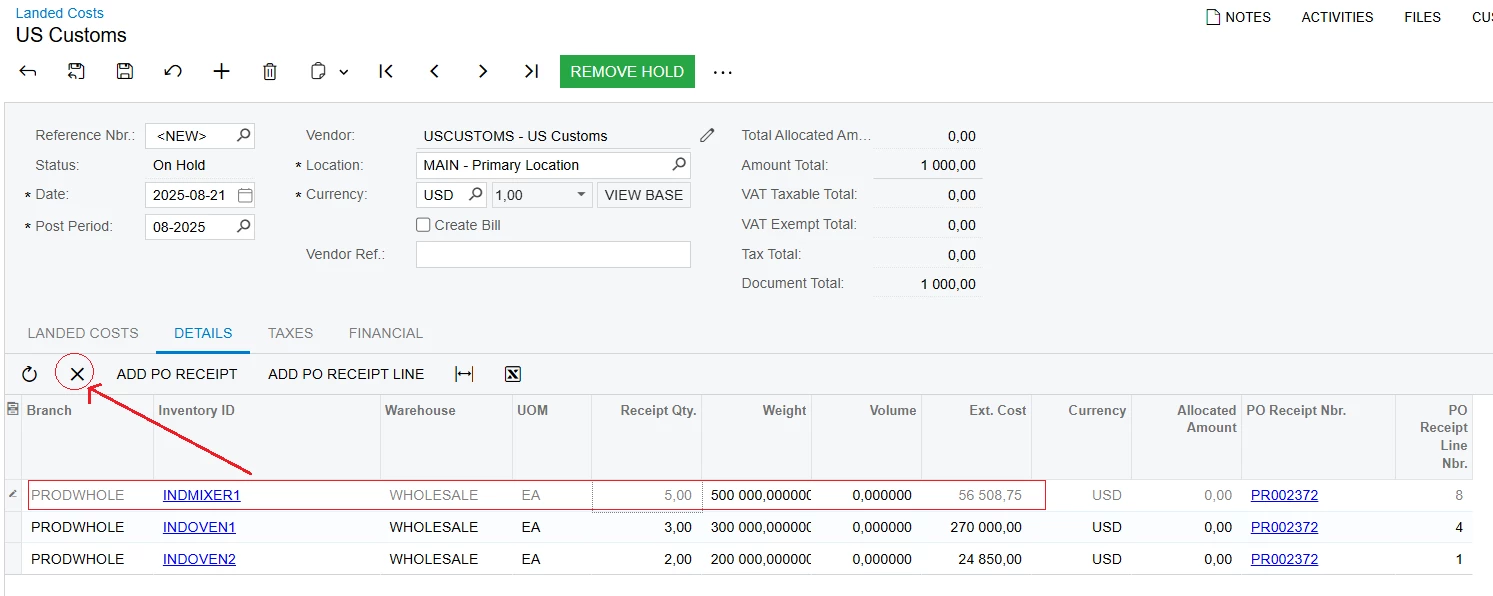Go to next record icon
1493x596 pixels.
[483, 71]
